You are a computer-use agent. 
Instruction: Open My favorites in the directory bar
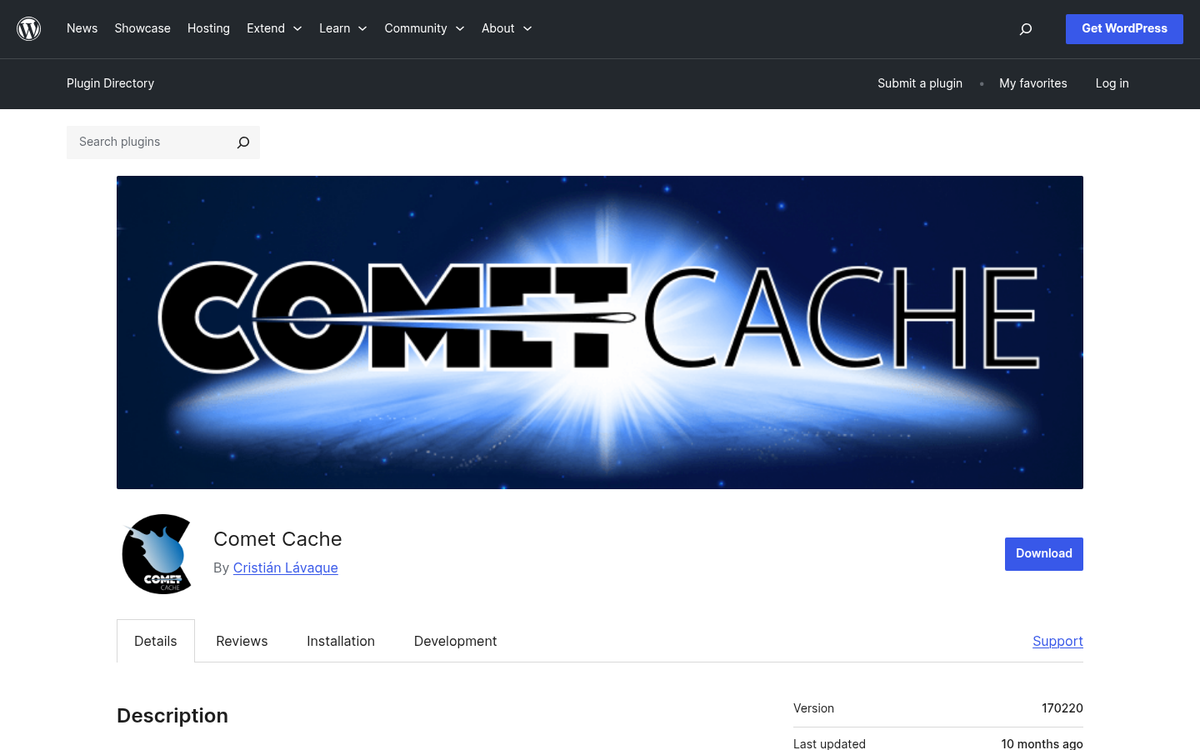click(x=1033, y=84)
